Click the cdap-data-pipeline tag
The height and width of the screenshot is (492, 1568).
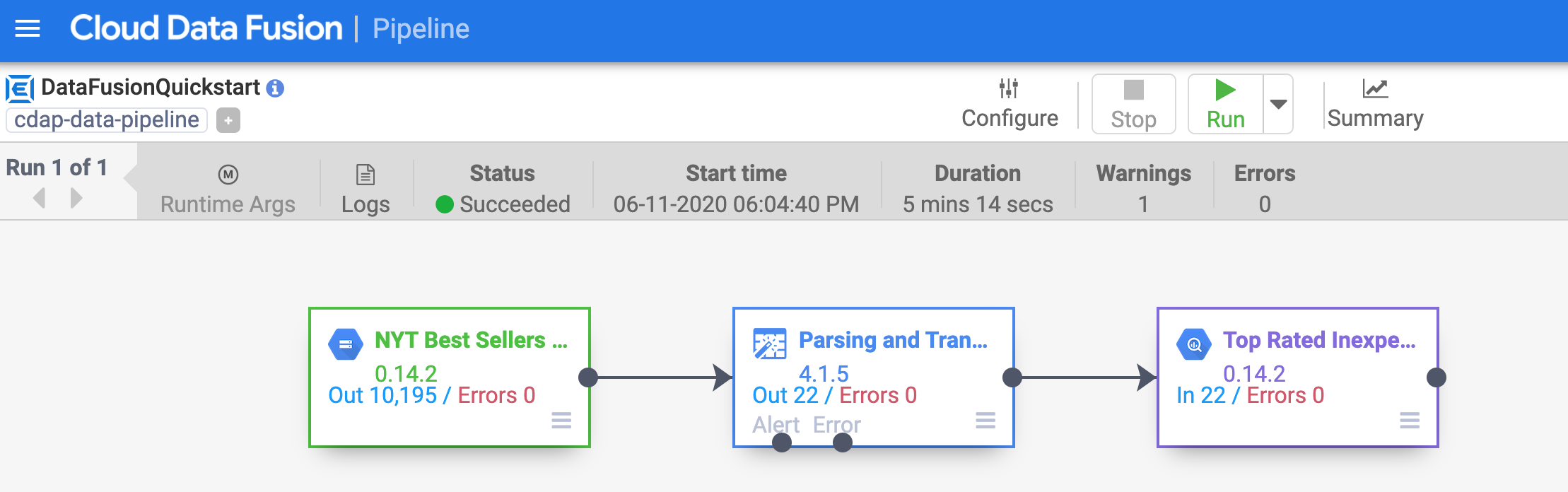click(107, 120)
